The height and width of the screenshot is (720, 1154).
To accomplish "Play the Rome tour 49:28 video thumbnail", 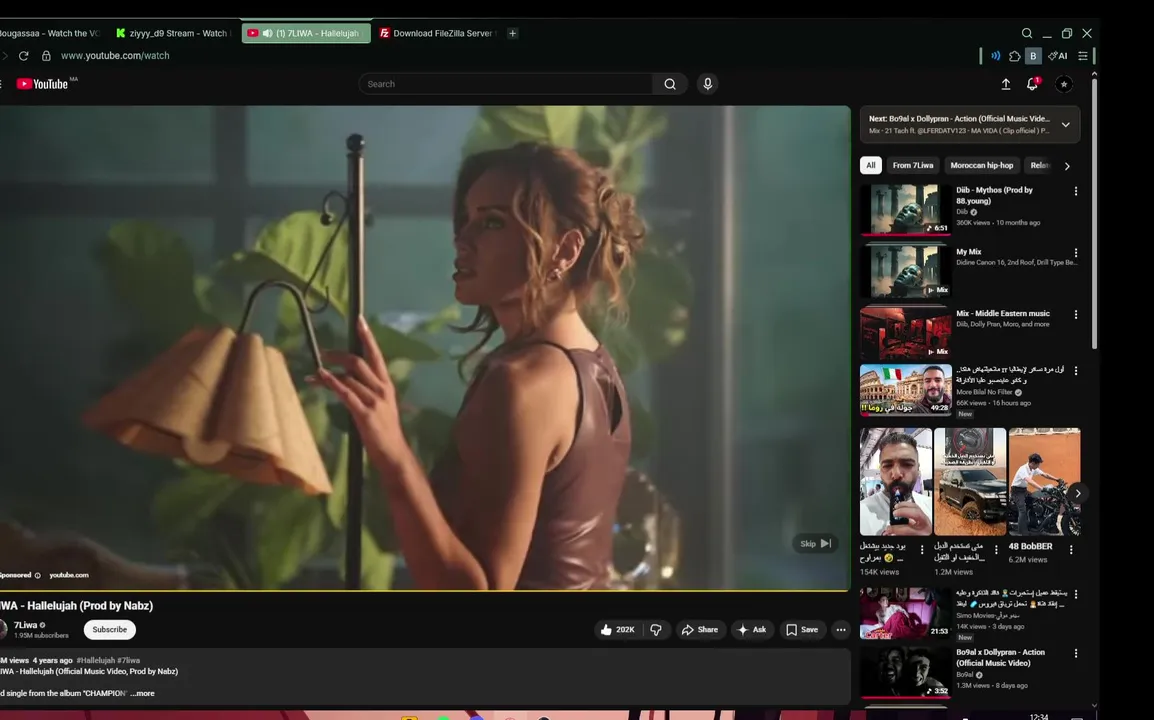I will [x=905, y=389].
